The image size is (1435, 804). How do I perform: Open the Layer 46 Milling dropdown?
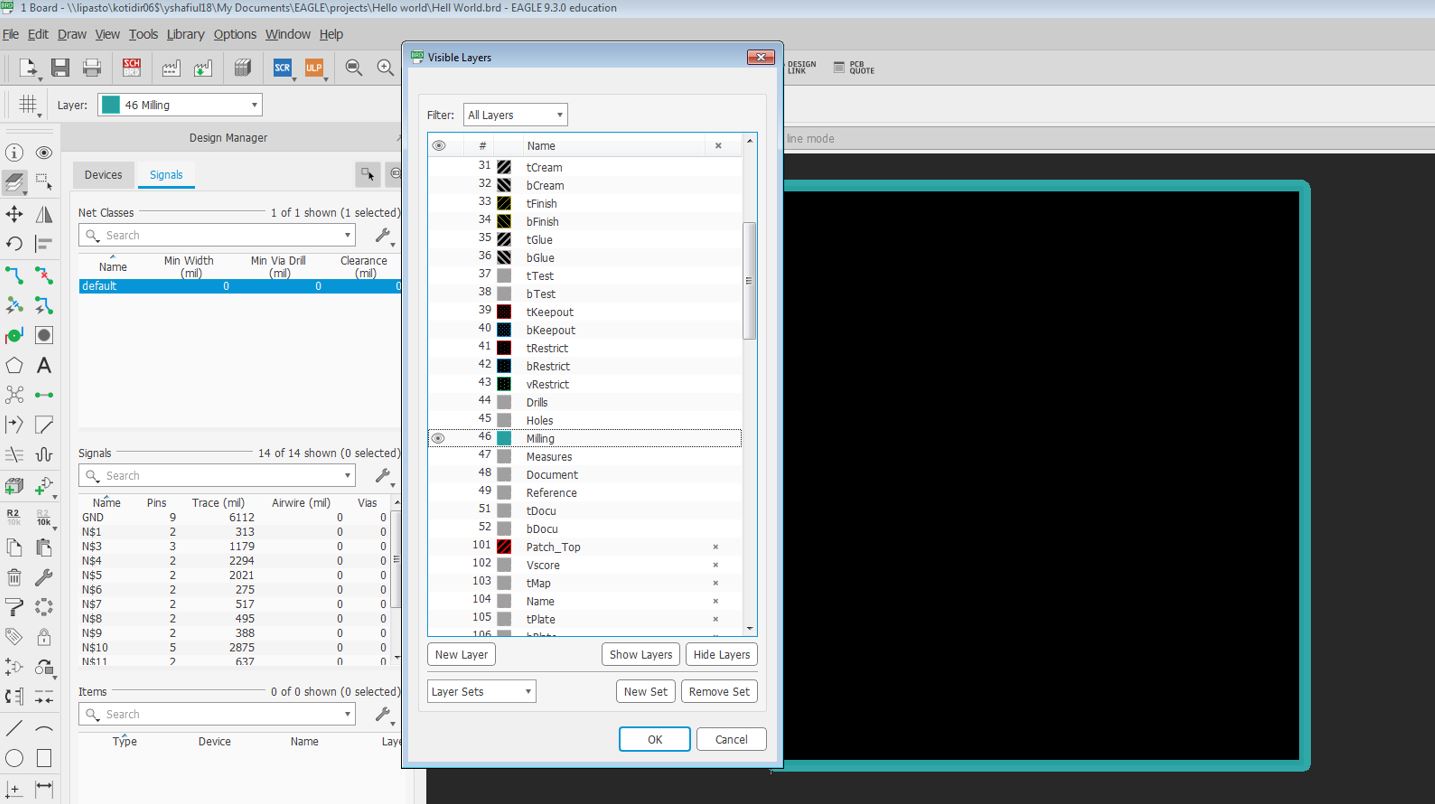point(180,105)
